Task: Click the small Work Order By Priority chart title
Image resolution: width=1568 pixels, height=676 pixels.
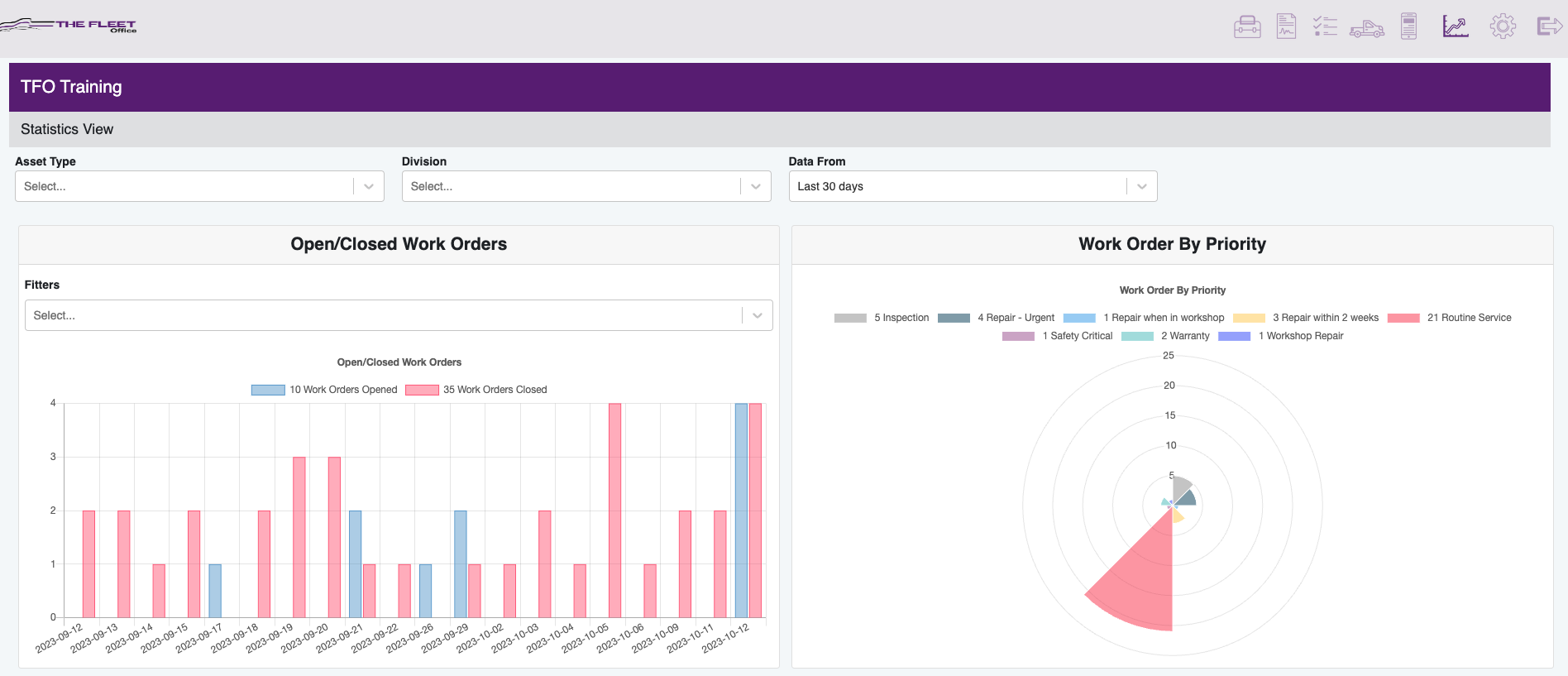Action: pyautogui.click(x=1173, y=290)
